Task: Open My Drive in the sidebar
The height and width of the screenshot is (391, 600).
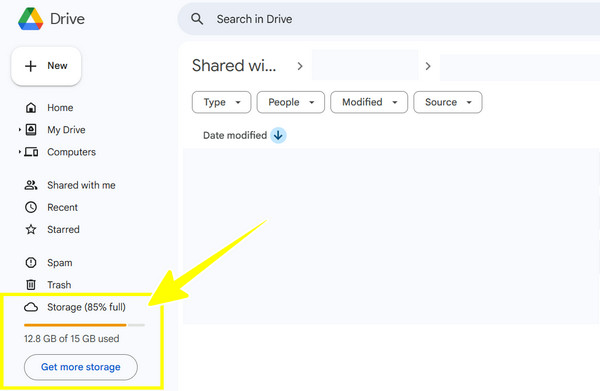Action: (x=66, y=130)
